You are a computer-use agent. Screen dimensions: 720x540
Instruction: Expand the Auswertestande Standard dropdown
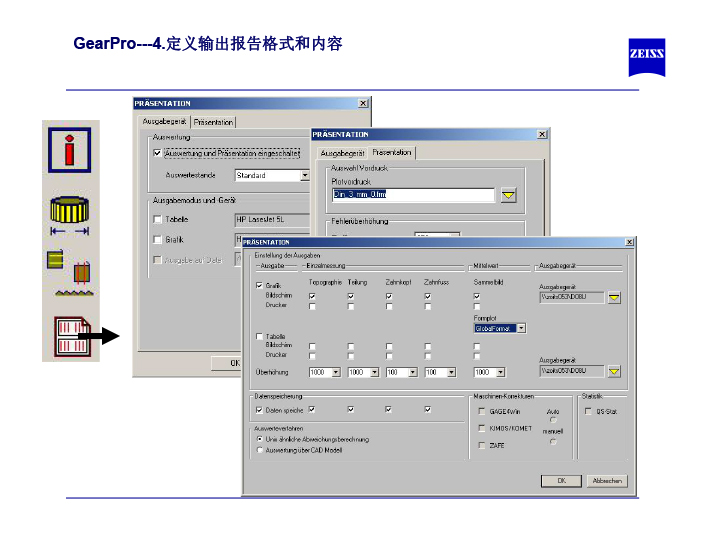tap(305, 175)
